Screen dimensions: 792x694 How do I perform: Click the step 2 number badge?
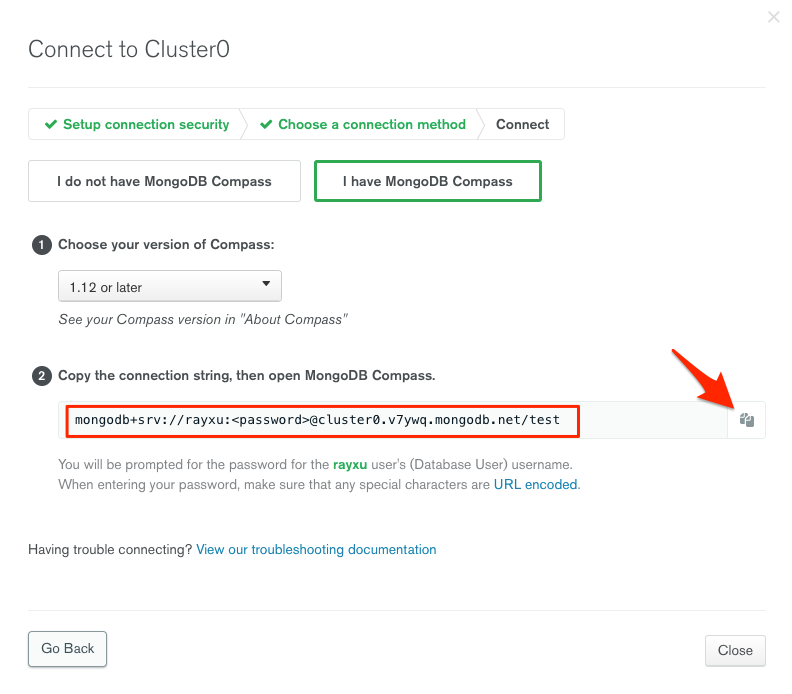(x=42, y=377)
